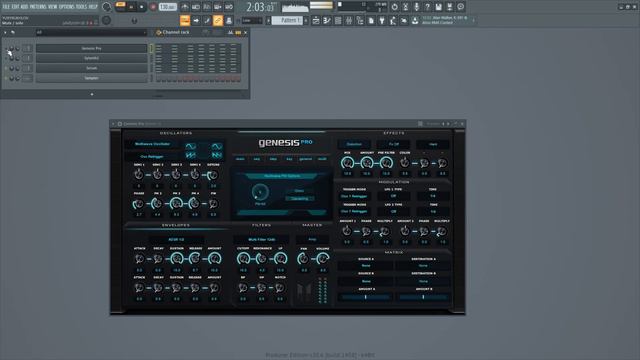Viewport: 640px width, 360px height.
Task: Adjust Genesis Pro channel pan knob
Action: click(x=11, y=49)
